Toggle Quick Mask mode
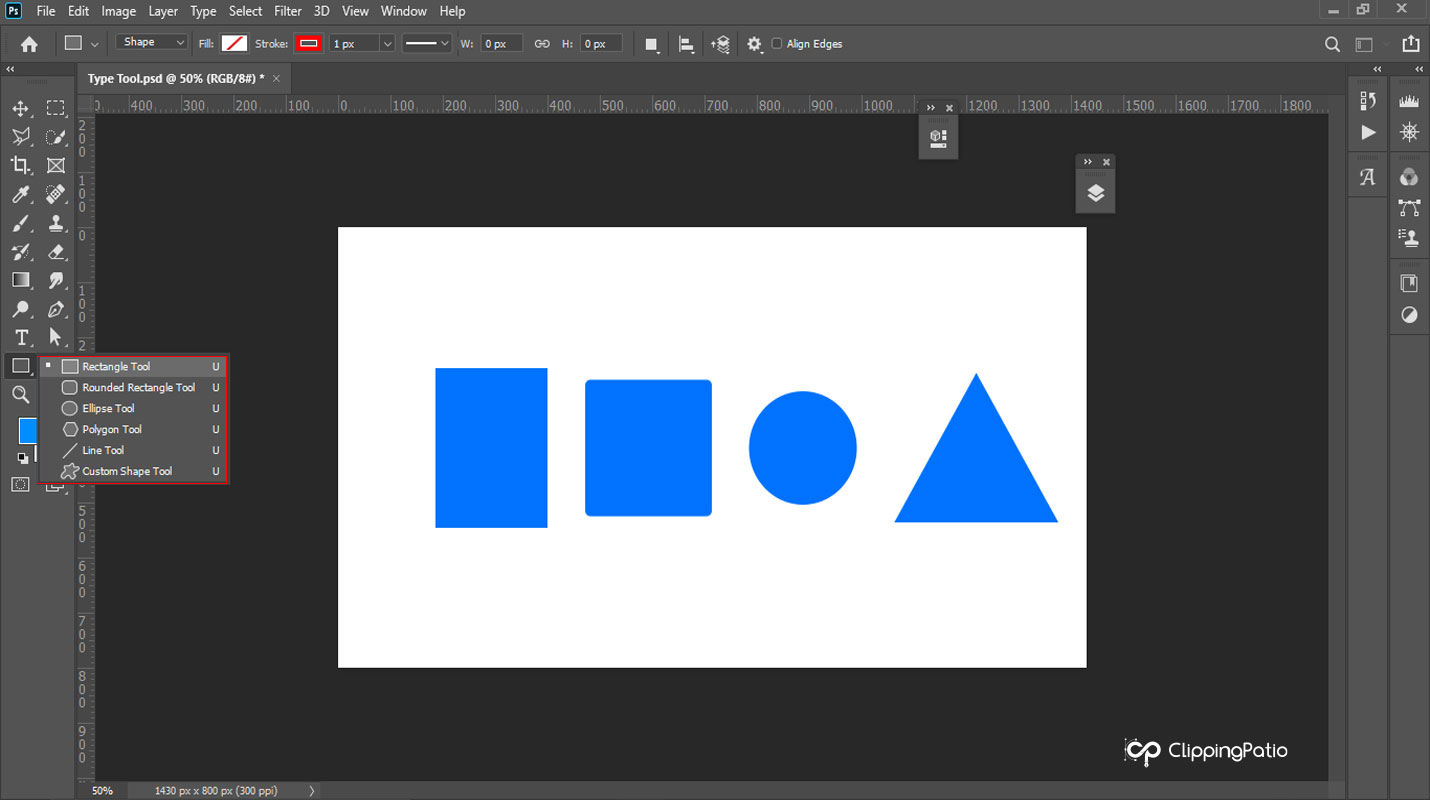Screen dimensions: 1430x800 pyautogui.click(x=21, y=484)
